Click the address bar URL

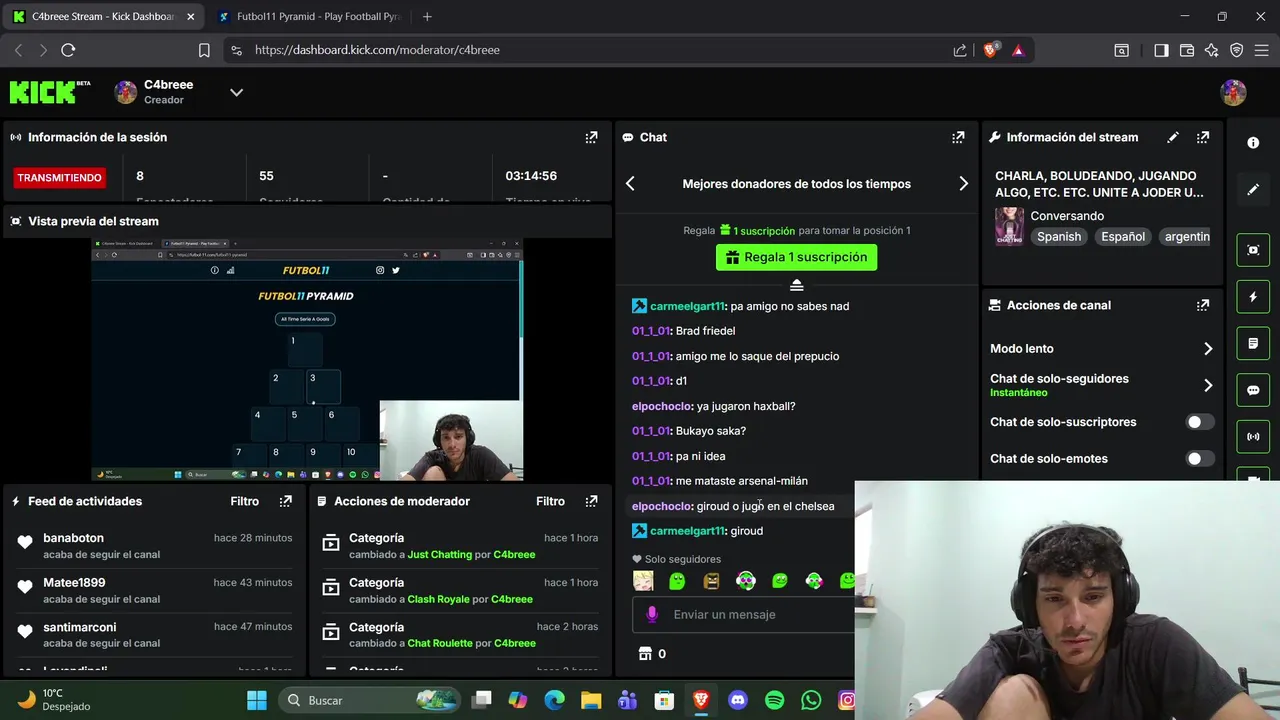tap(377, 50)
